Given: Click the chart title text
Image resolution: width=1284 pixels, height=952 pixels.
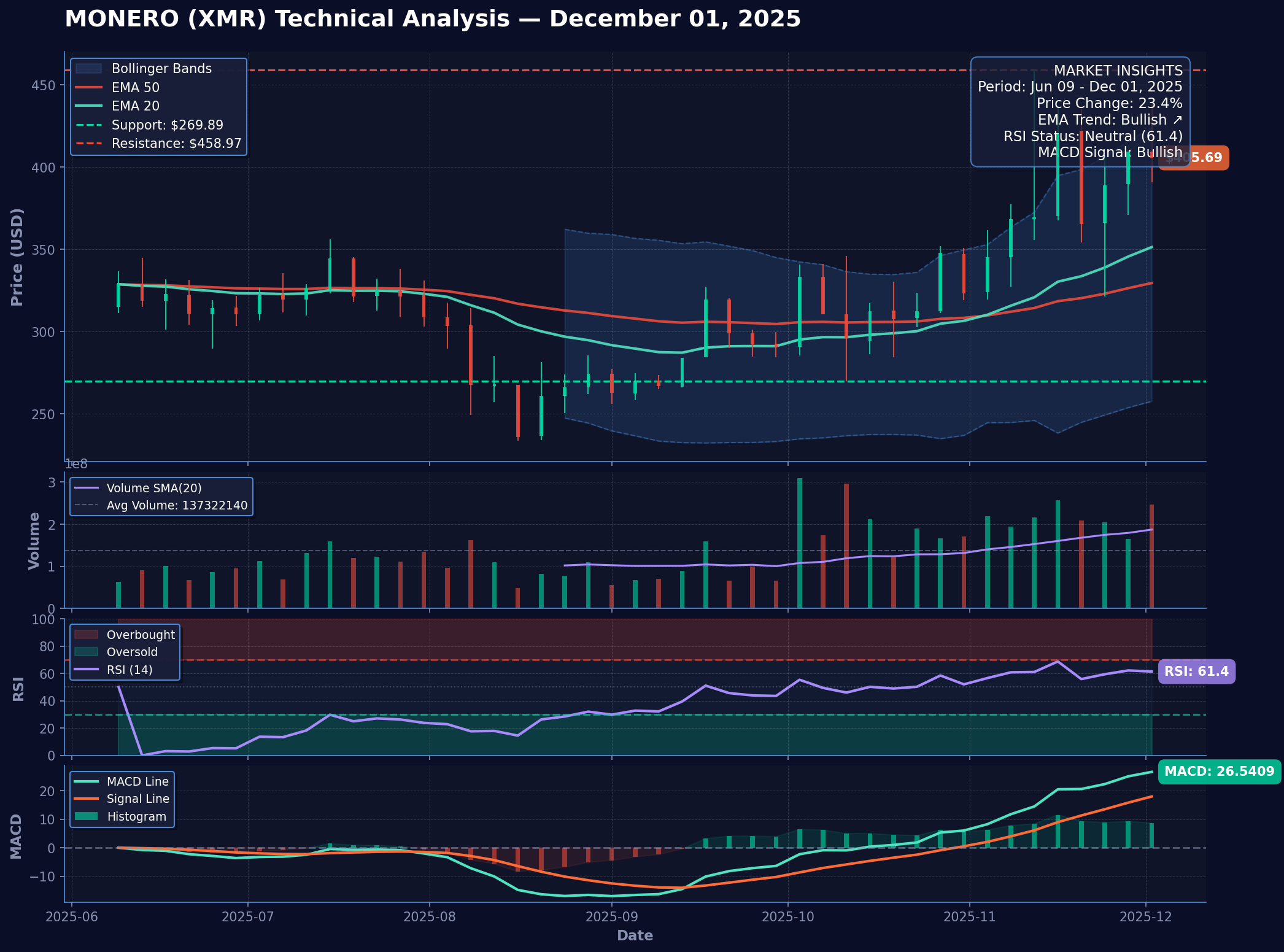Looking at the screenshot, I should coord(433,19).
